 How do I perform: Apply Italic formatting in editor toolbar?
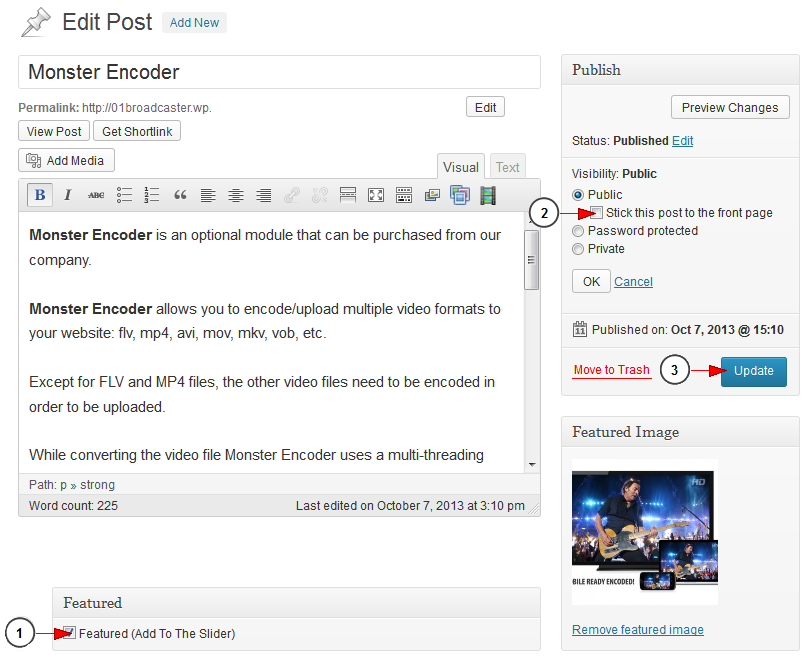pos(67,195)
